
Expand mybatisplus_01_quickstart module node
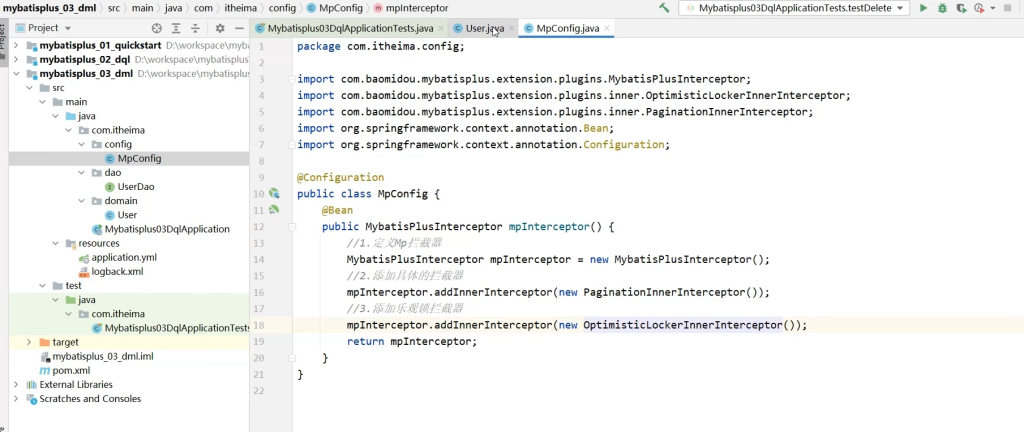[16, 46]
